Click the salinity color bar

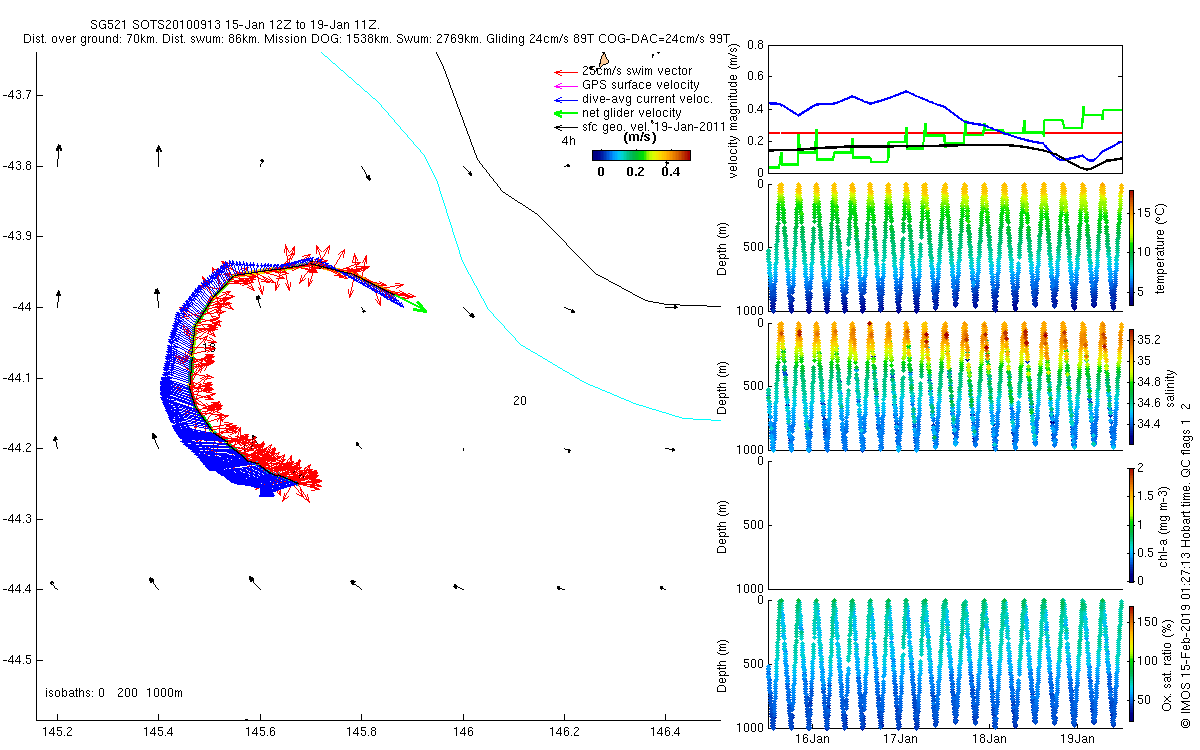tap(1131, 385)
